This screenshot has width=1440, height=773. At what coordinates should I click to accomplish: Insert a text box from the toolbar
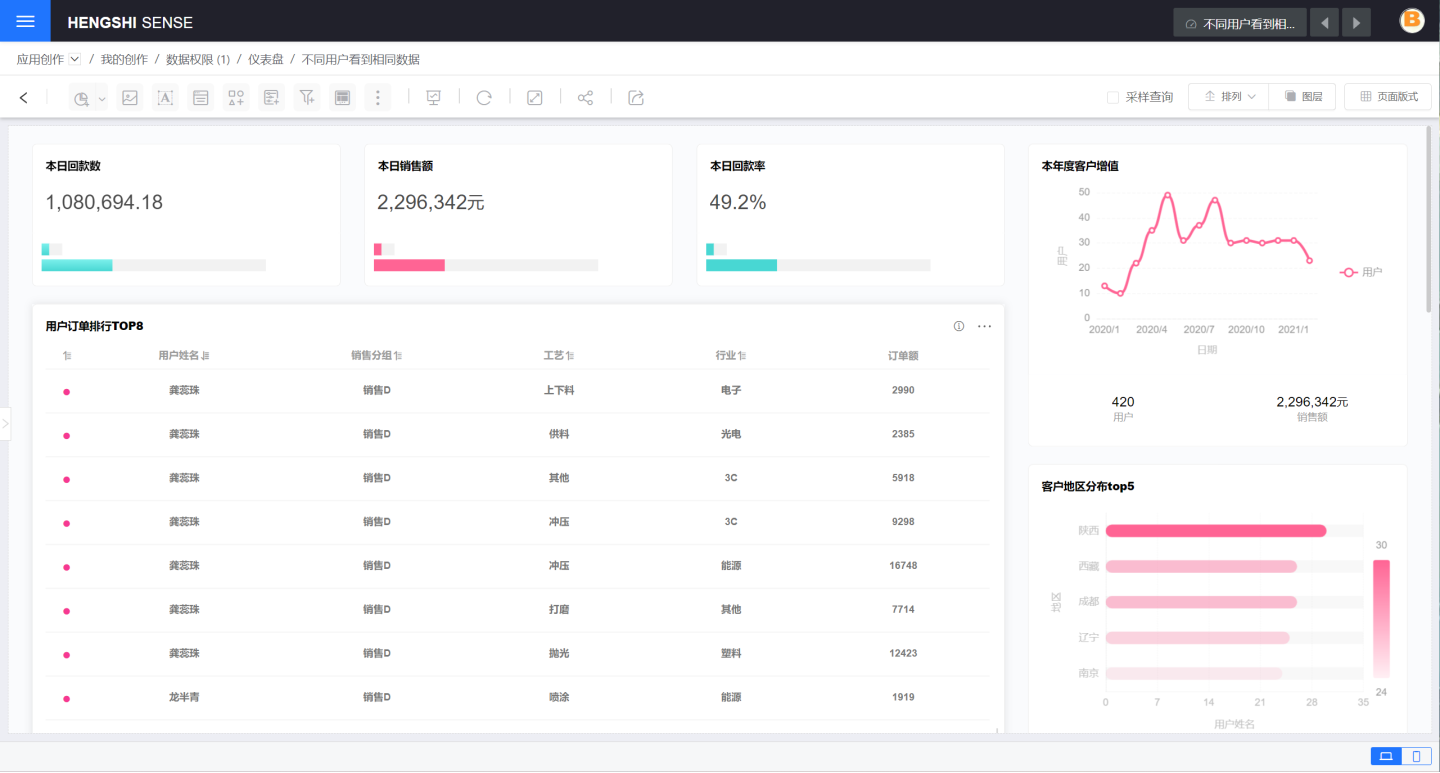[x=165, y=97]
